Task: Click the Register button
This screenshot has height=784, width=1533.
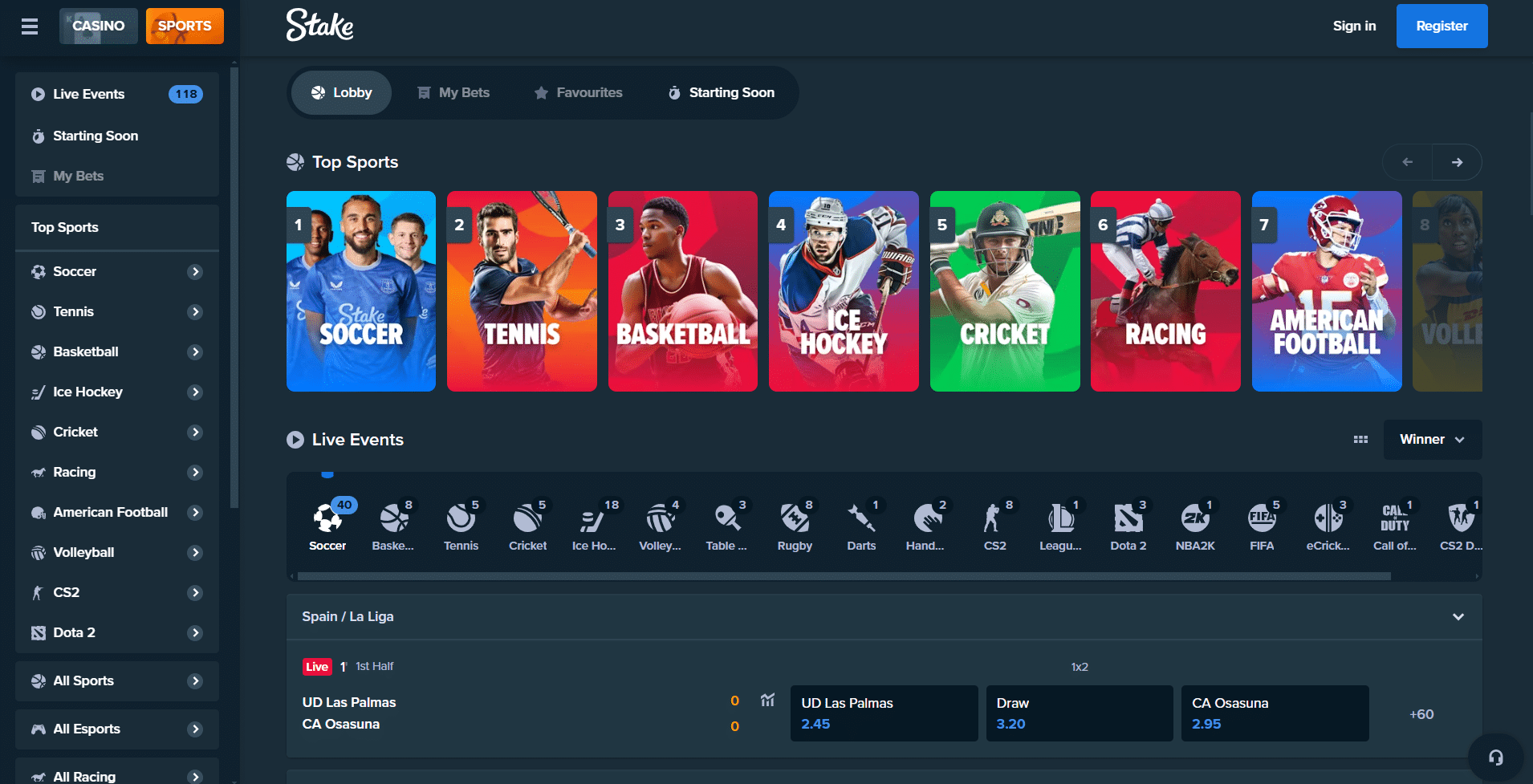Action: tap(1442, 26)
